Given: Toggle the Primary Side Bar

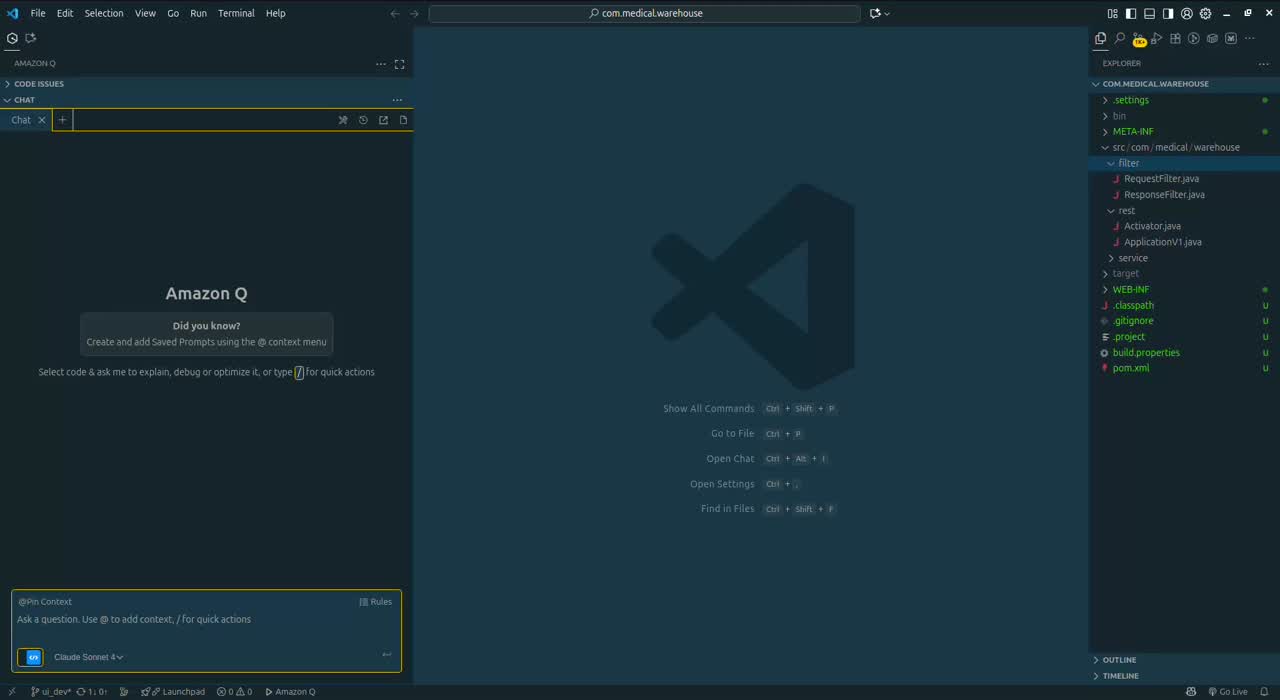Looking at the screenshot, I should point(1131,13).
